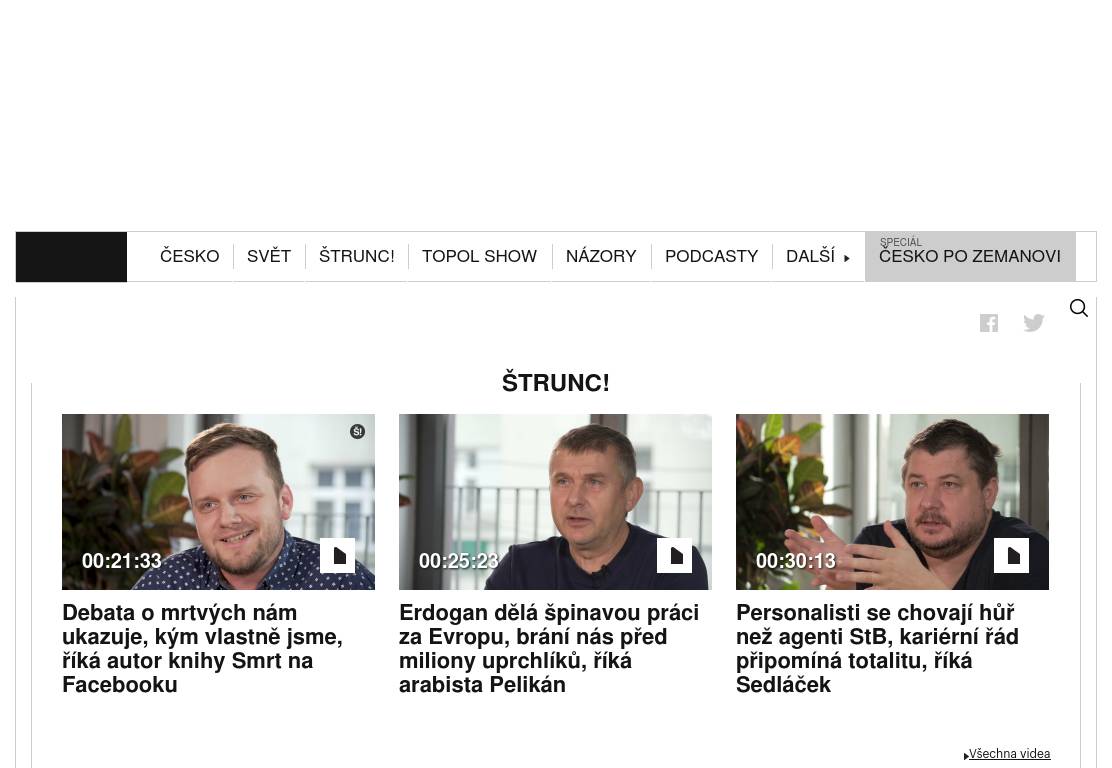
Task: Open PODCASTY section
Action: [711, 256]
